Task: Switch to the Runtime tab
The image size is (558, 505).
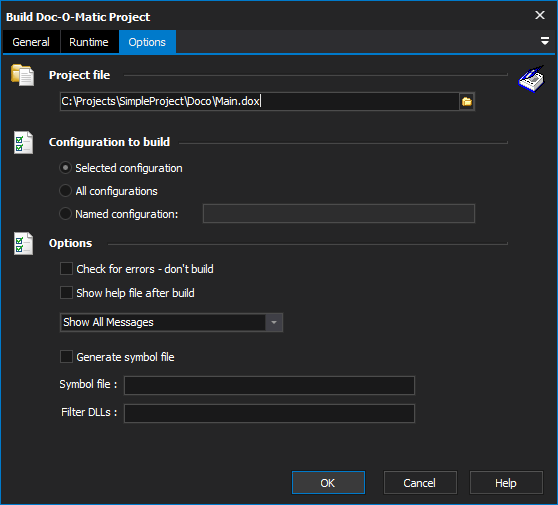Action: click(x=89, y=42)
